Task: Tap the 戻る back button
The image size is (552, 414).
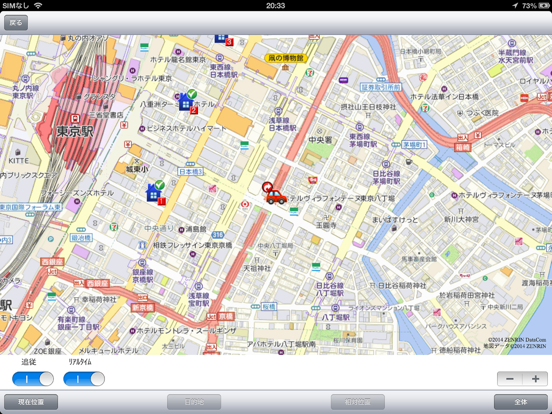Action: [x=16, y=23]
